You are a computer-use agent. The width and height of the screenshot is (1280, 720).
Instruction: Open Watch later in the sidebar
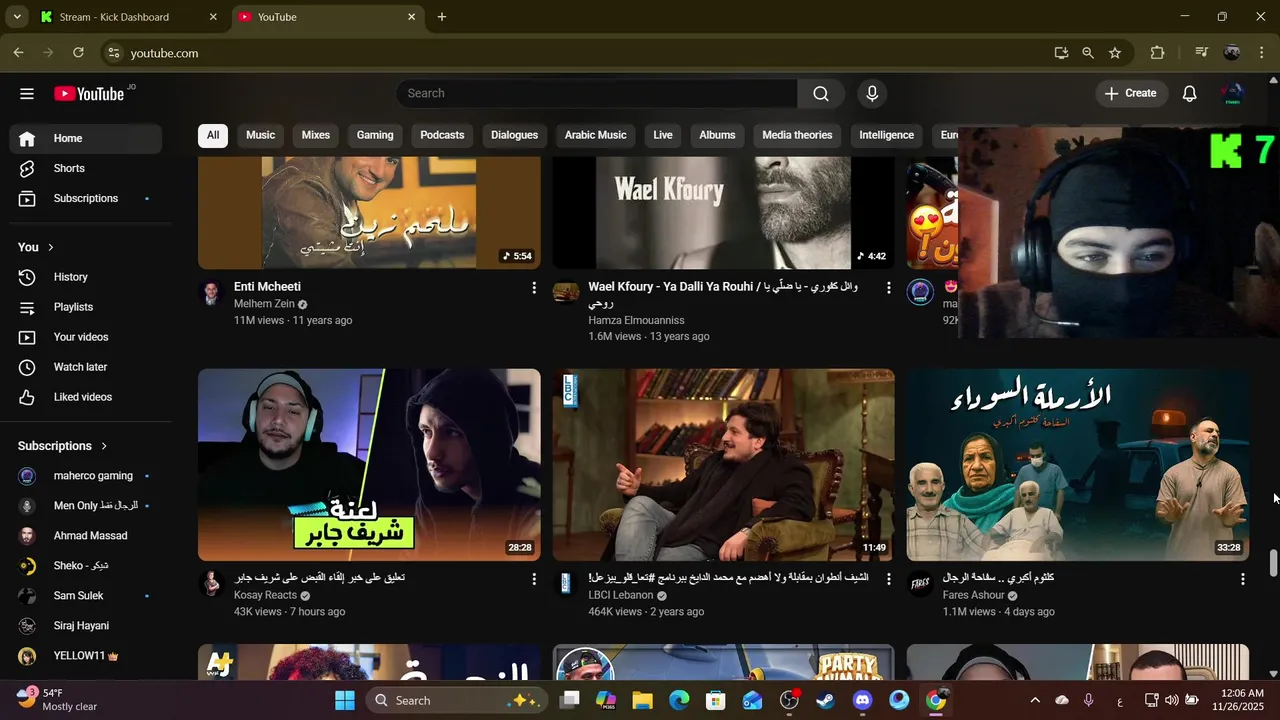point(86,367)
